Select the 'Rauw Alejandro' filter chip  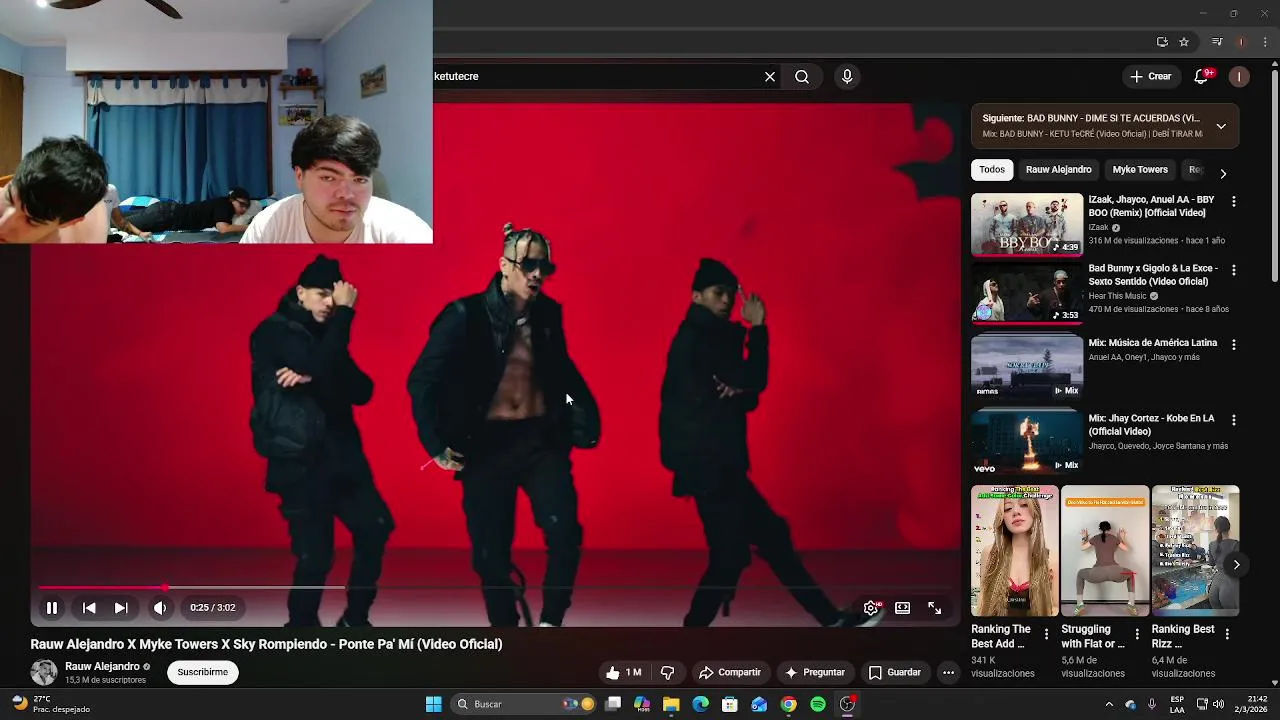coord(1058,170)
